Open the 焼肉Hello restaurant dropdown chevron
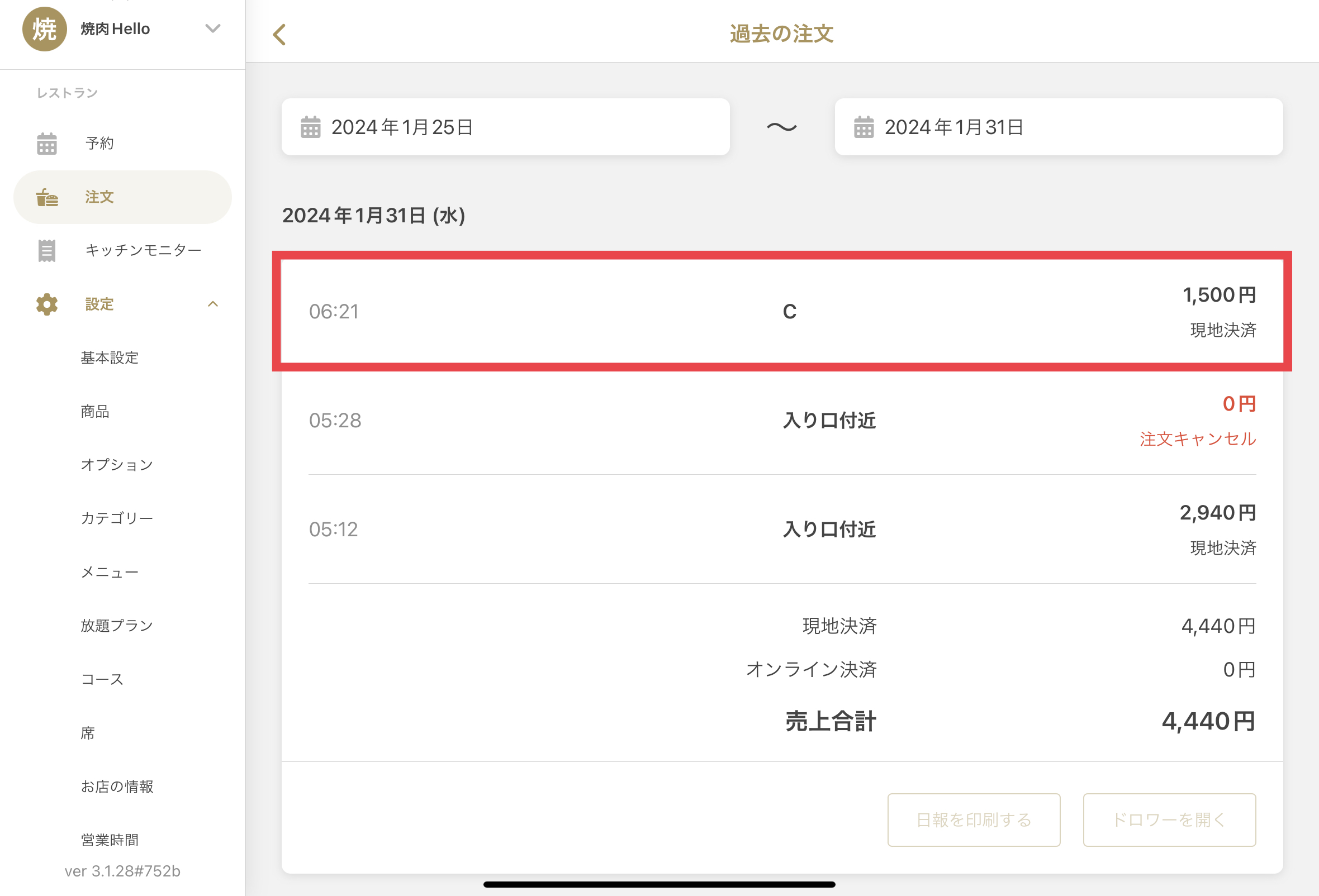Image resolution: width=1319 pixels, height=896 pixels. [x=213, y=28]
